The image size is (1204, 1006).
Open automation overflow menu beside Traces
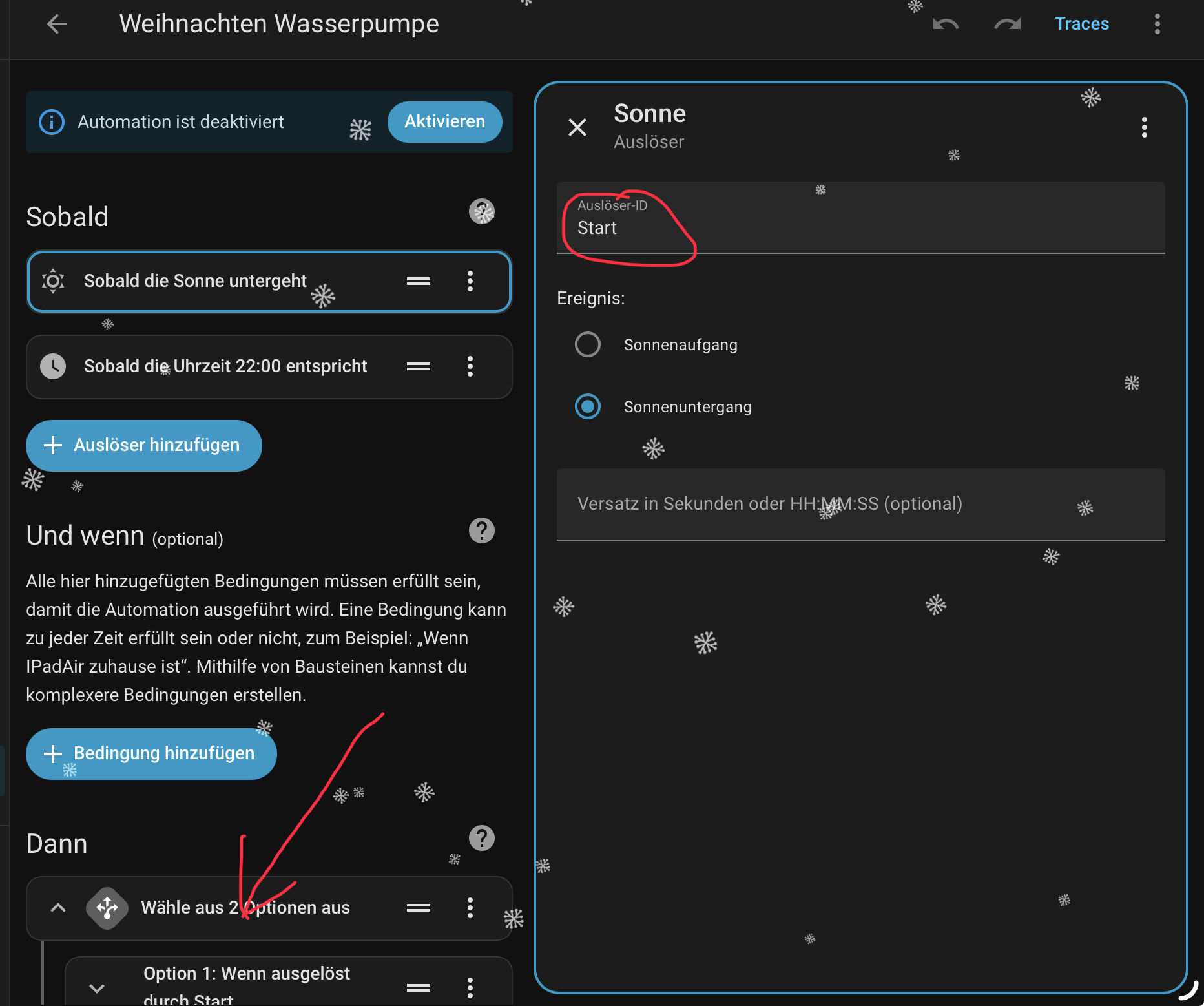pos(1157,25)
